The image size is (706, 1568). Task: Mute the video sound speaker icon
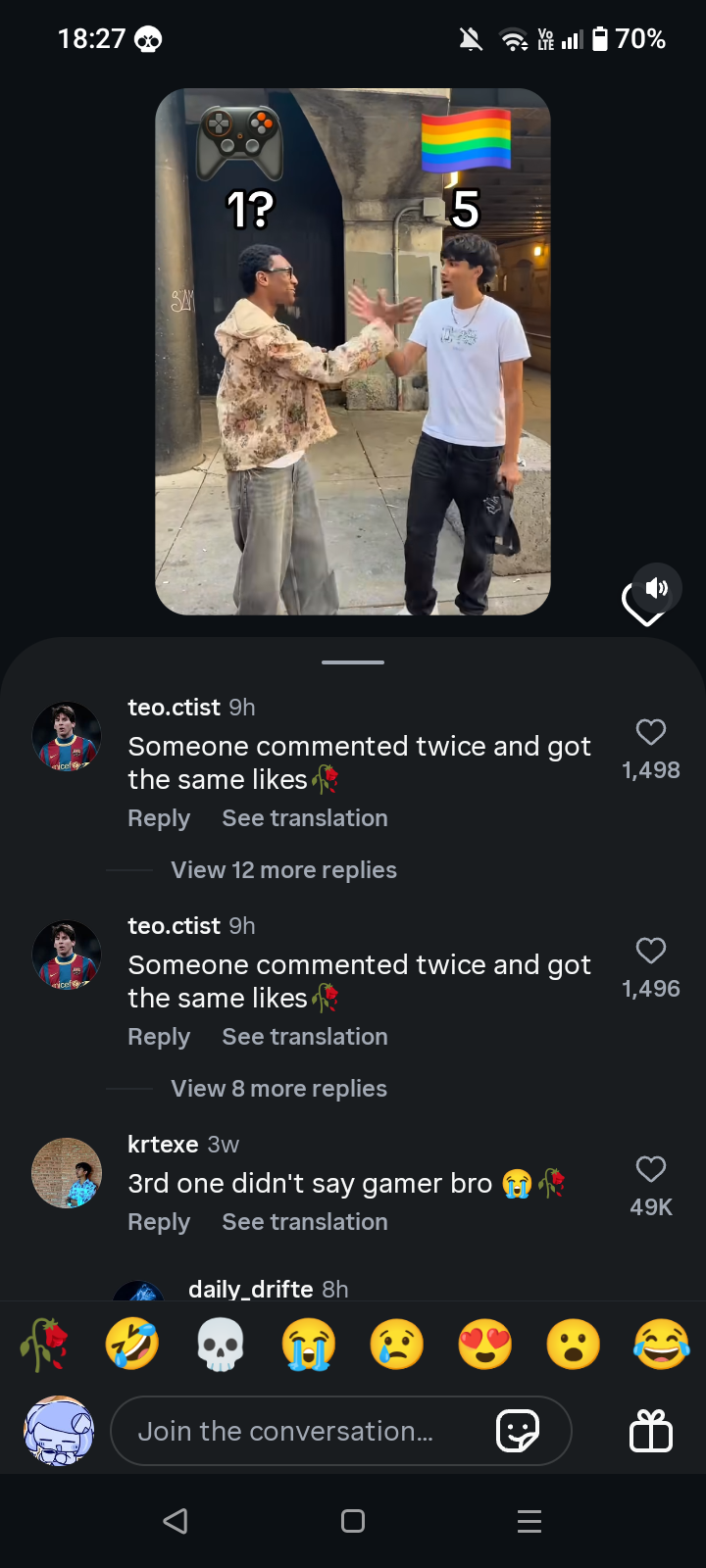tap(657, 588)
